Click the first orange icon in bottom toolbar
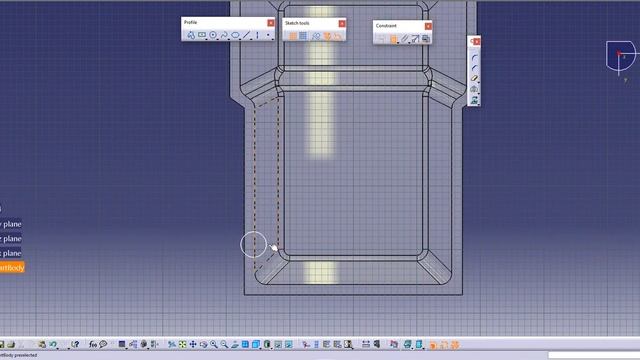The width and height of the screenshot is (640, 360). click(433, 345)
